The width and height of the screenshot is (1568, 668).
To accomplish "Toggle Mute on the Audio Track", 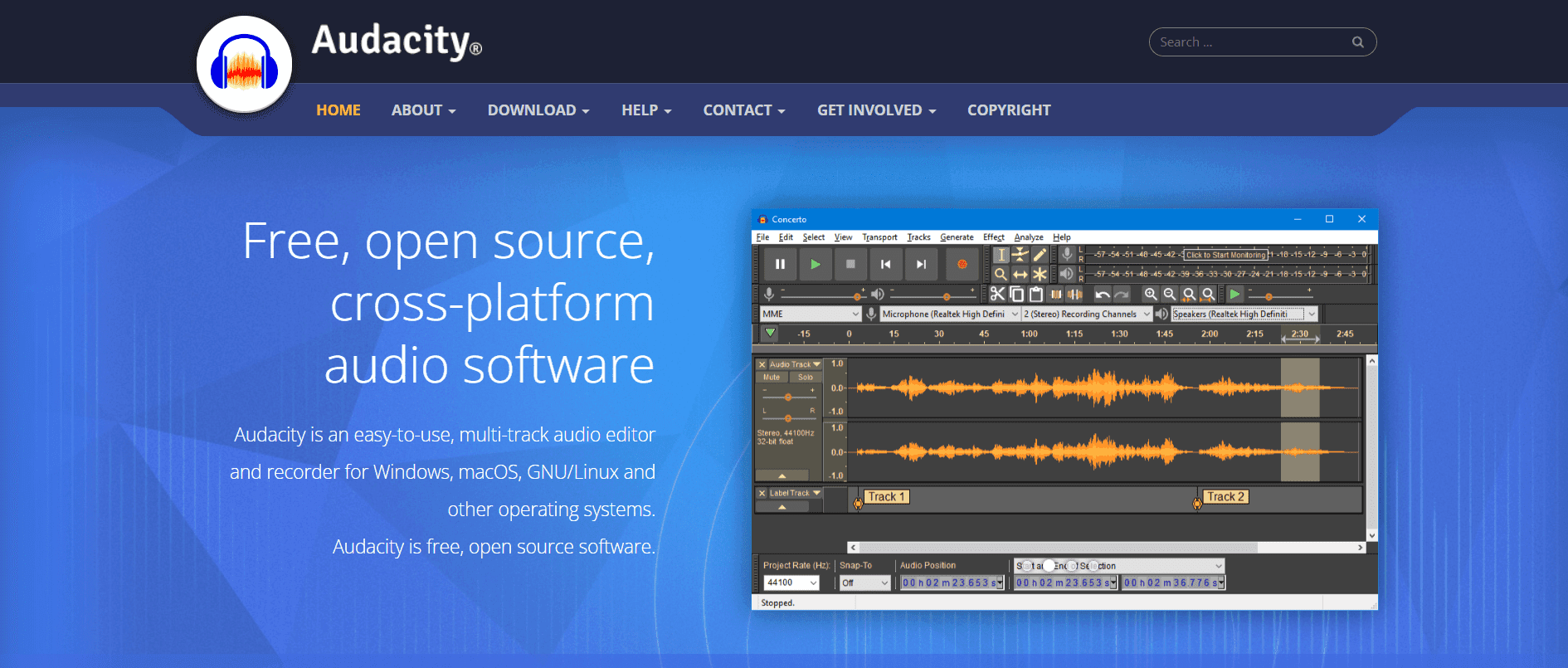I will [x=772, y=377].
